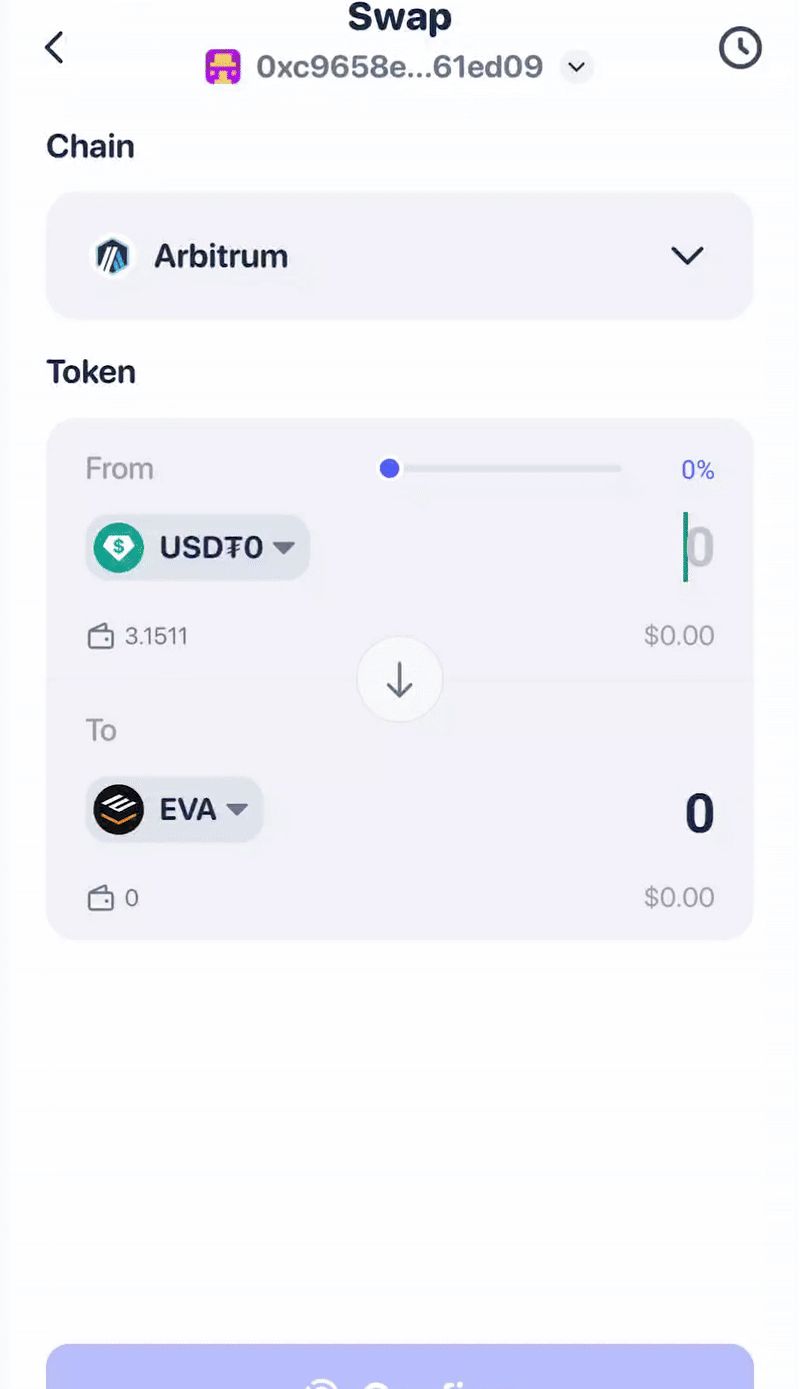Click the wallet address 0xc9658e...61ed09

tap(399, 67)
